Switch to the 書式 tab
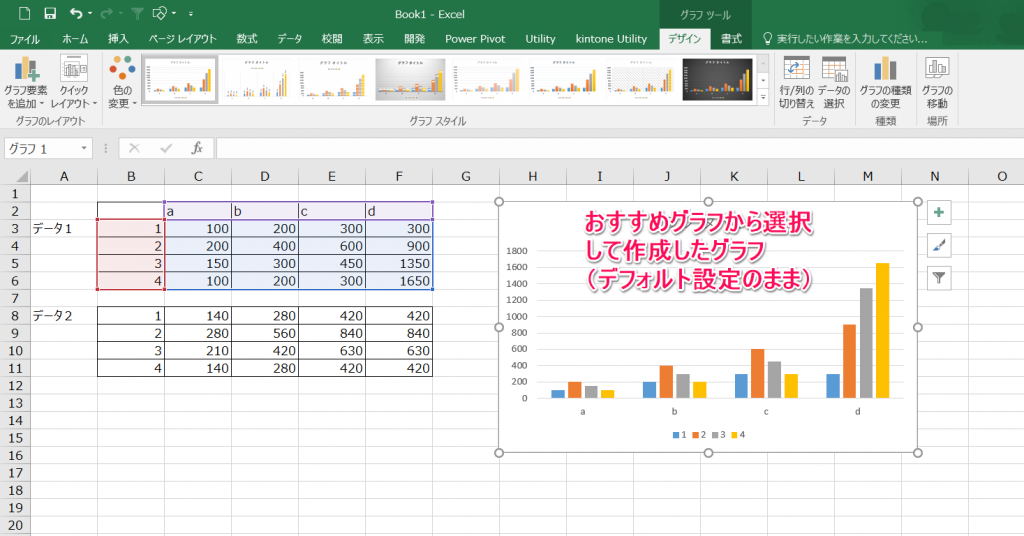 coord(731,39)
